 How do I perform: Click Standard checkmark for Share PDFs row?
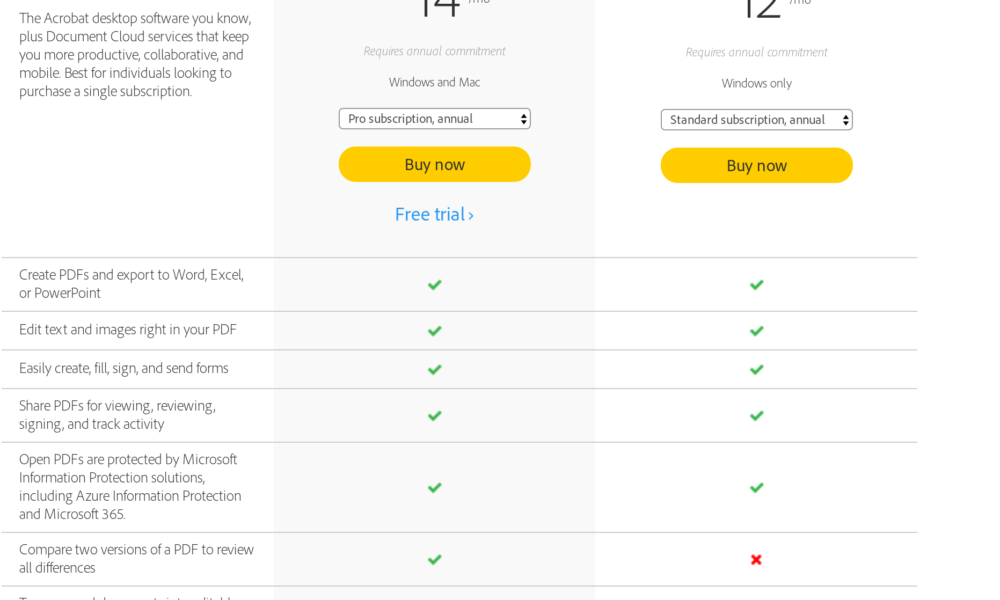coord(757,416)
